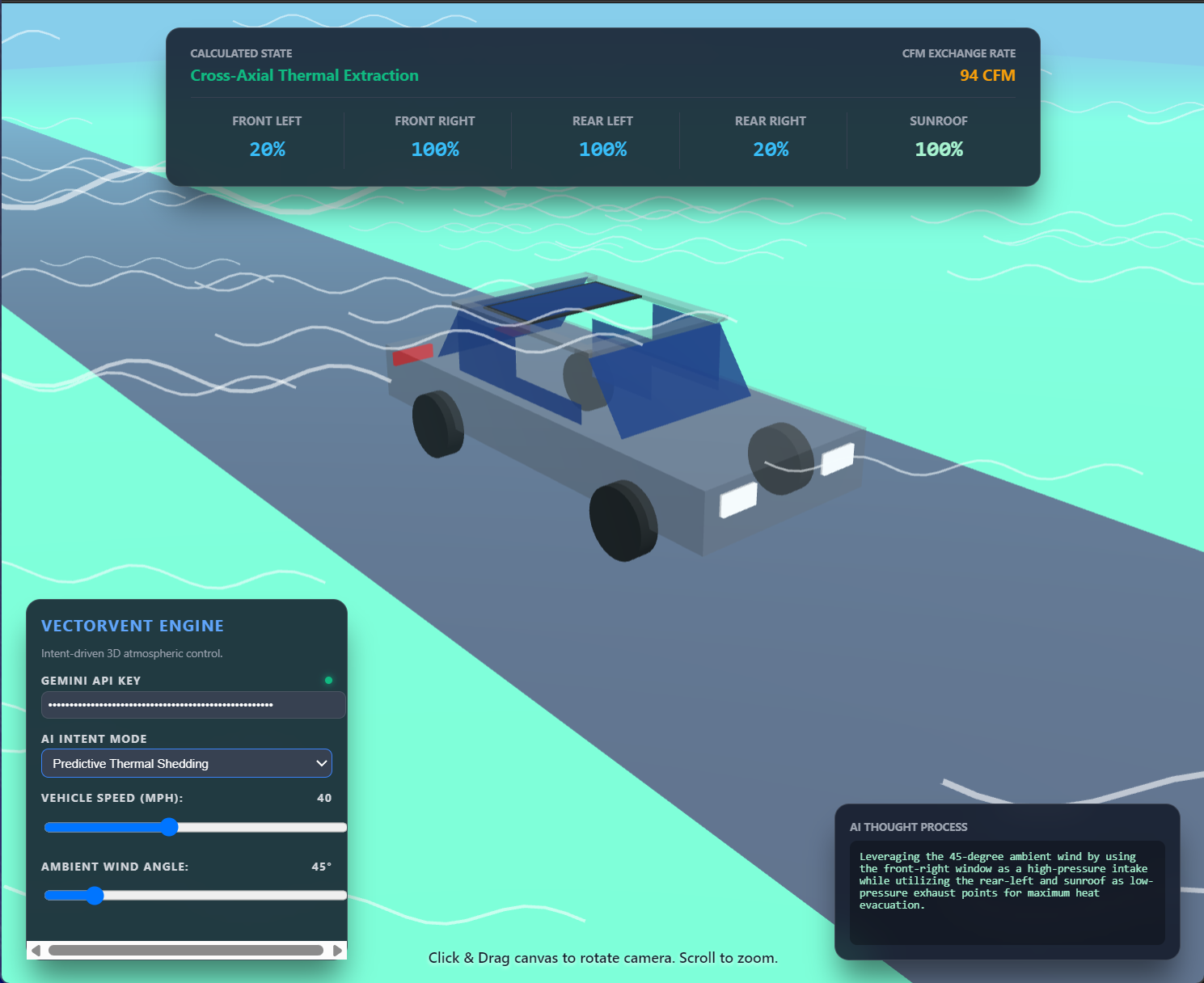Screen dimensions: 1204x983
Task: Click the AI thought process explanation text
Action: 1007,880
